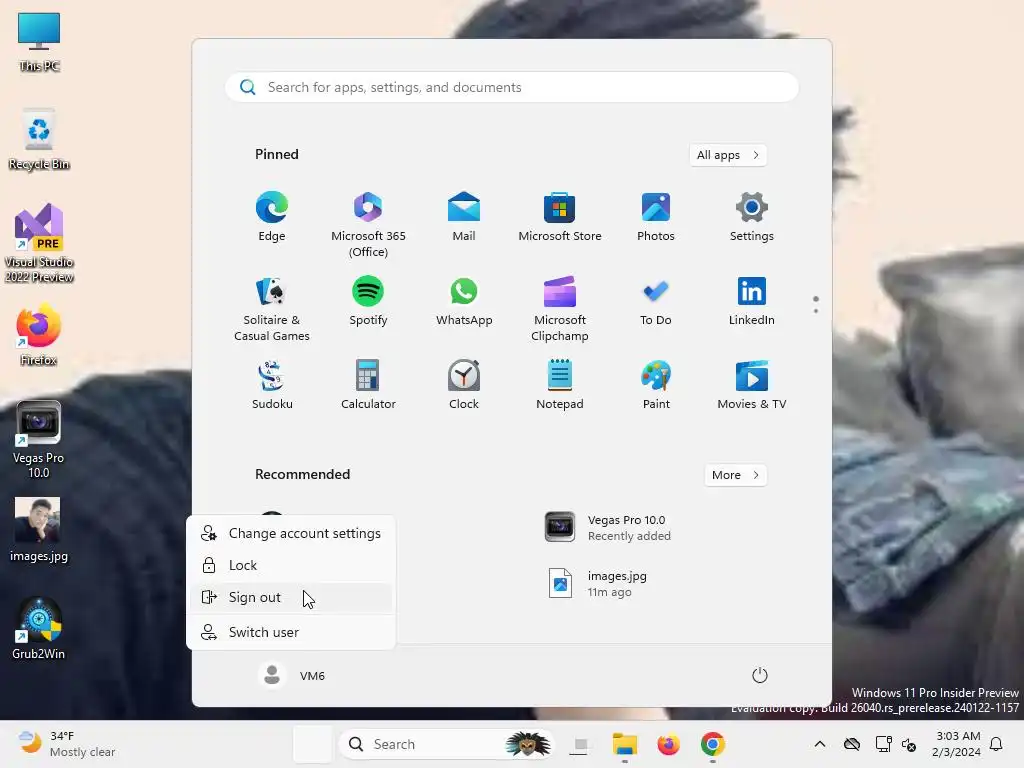Open Firefox from the taskbar
The image size is (1024, 768).
click(668, 744)
